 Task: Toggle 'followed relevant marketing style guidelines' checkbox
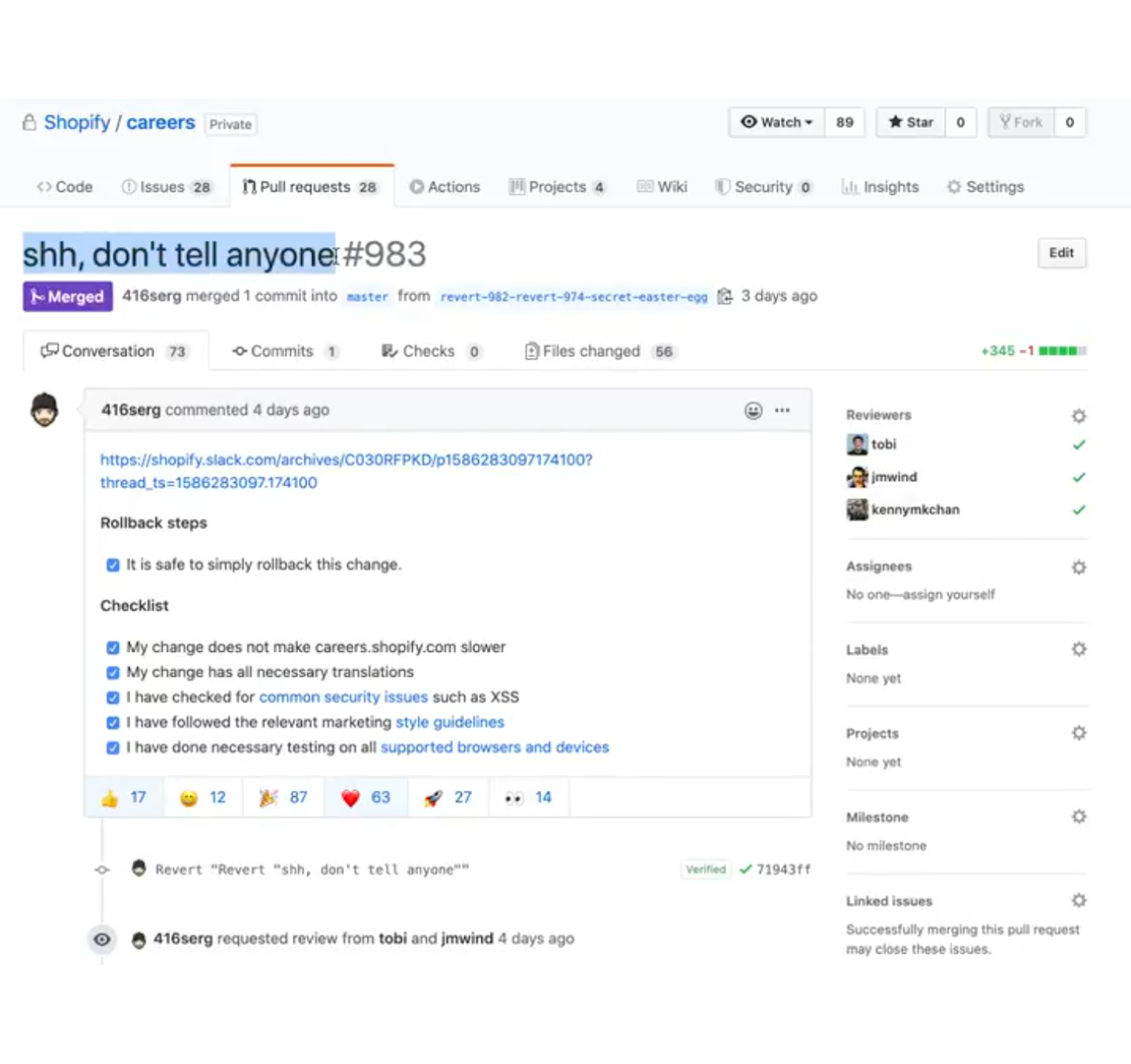[113, 723]
